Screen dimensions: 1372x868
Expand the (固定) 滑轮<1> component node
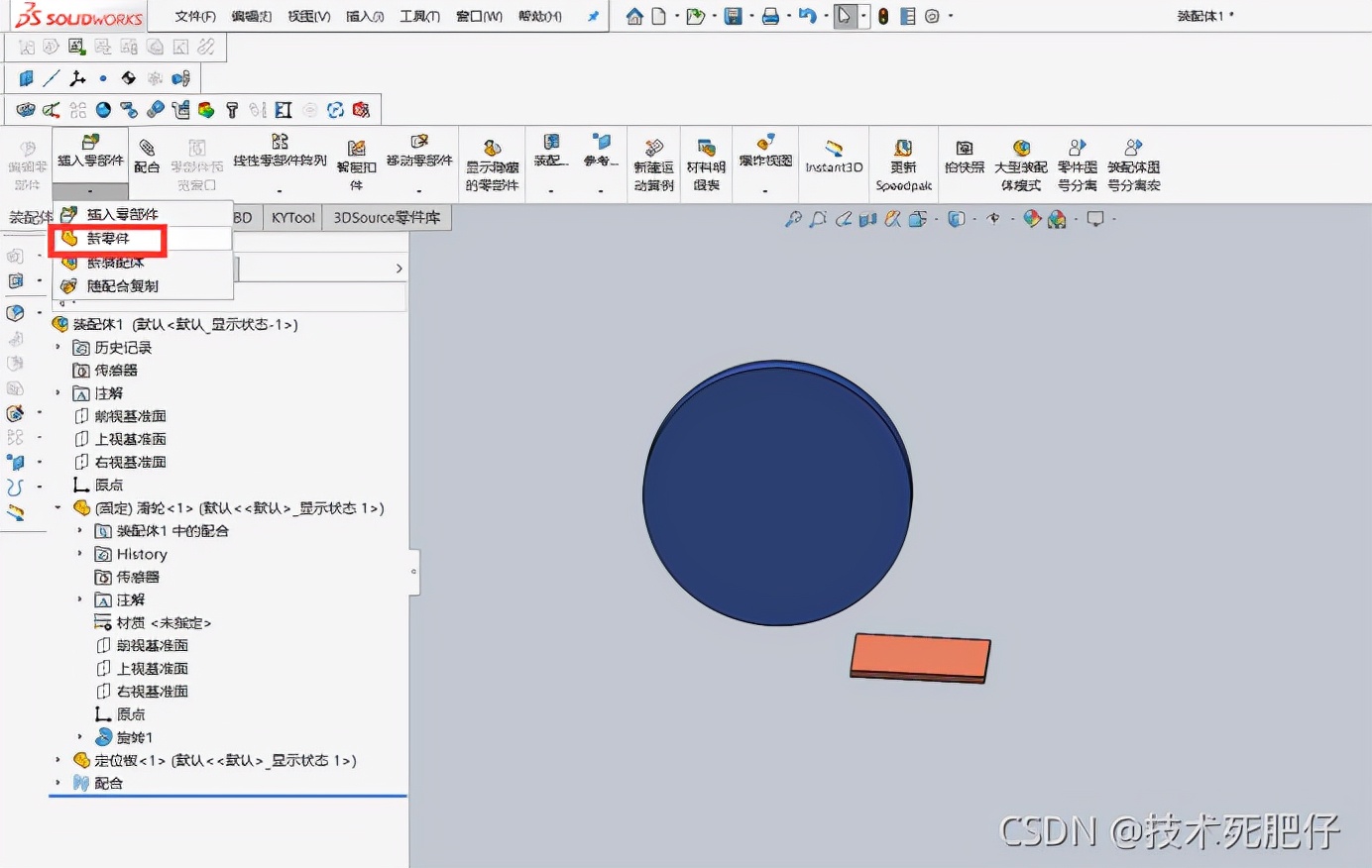pyautogui.click(x=58, y=507)
